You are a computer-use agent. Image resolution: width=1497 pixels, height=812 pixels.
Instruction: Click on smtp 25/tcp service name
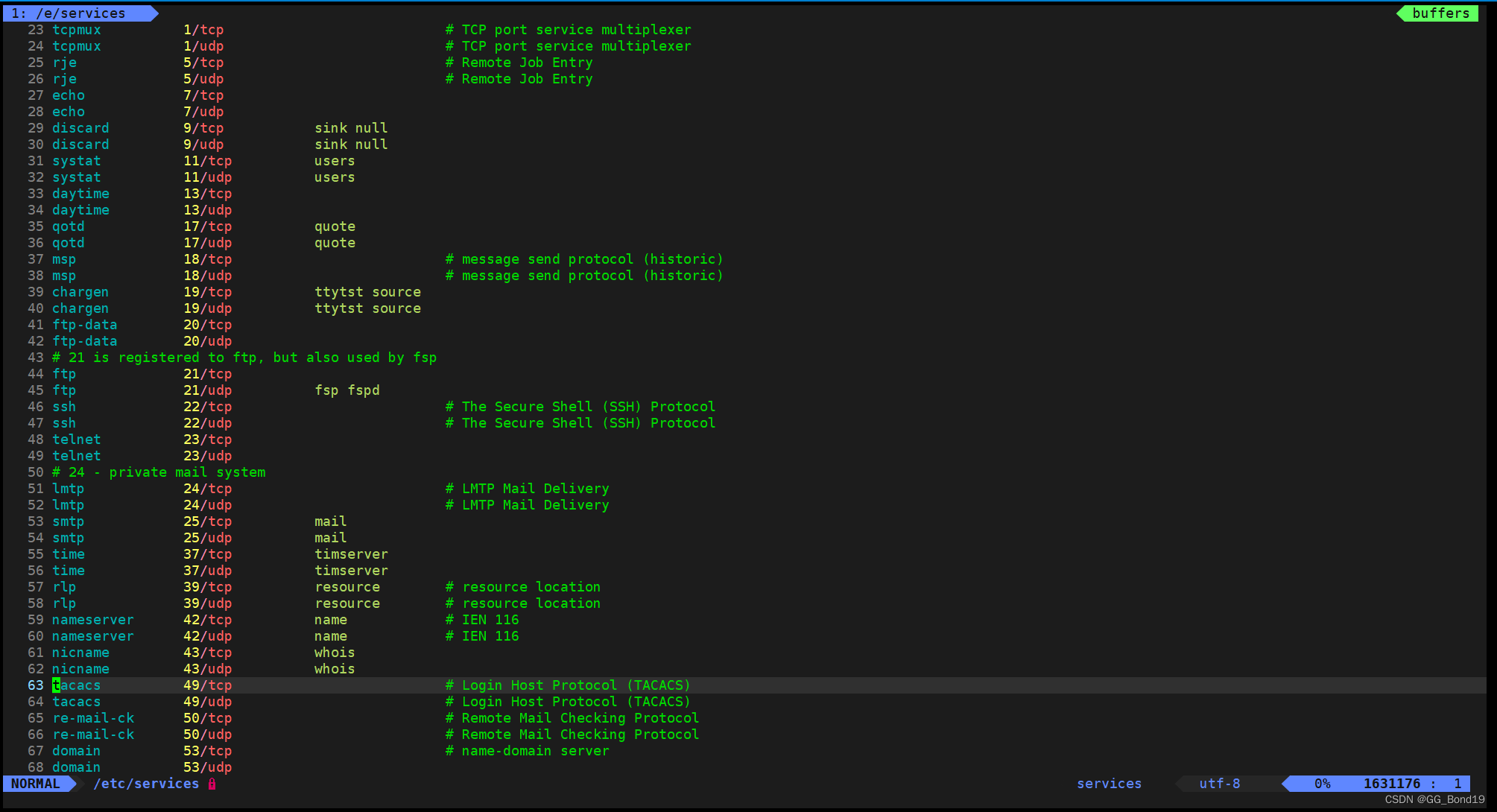[68, 521]
